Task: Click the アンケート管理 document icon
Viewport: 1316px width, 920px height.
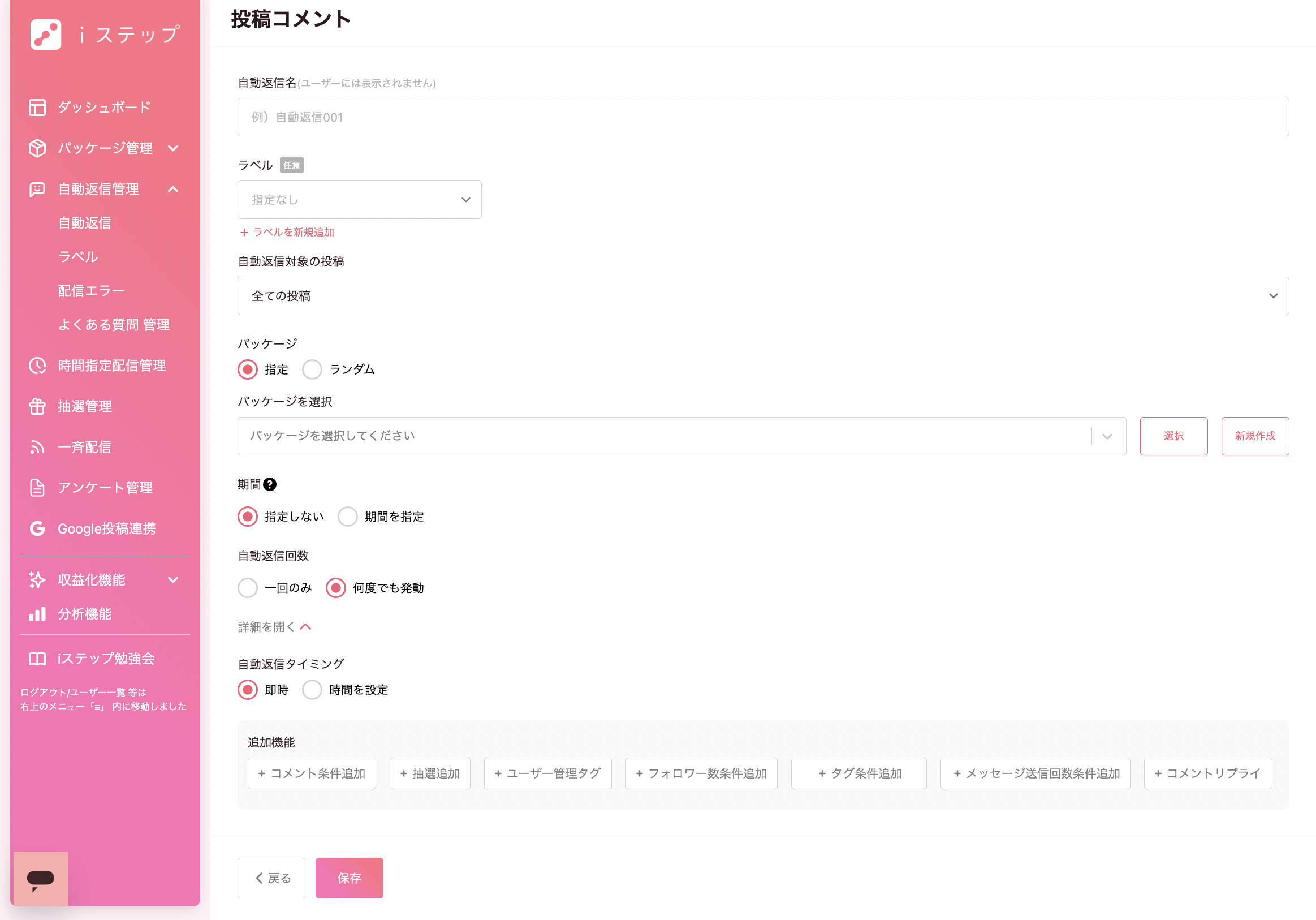Action: click(37, 488)
